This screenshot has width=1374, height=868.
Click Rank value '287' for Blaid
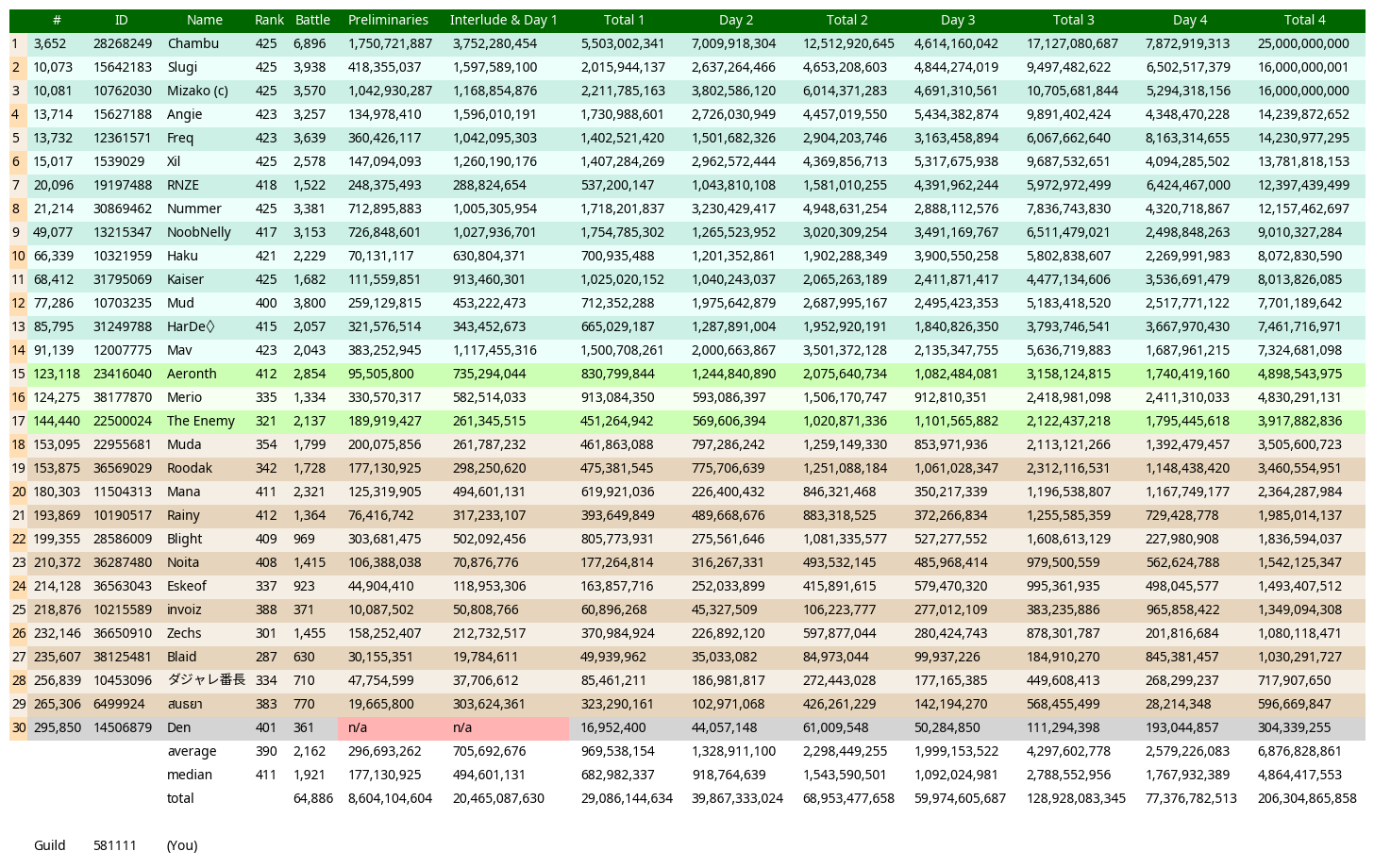point(266,657)
